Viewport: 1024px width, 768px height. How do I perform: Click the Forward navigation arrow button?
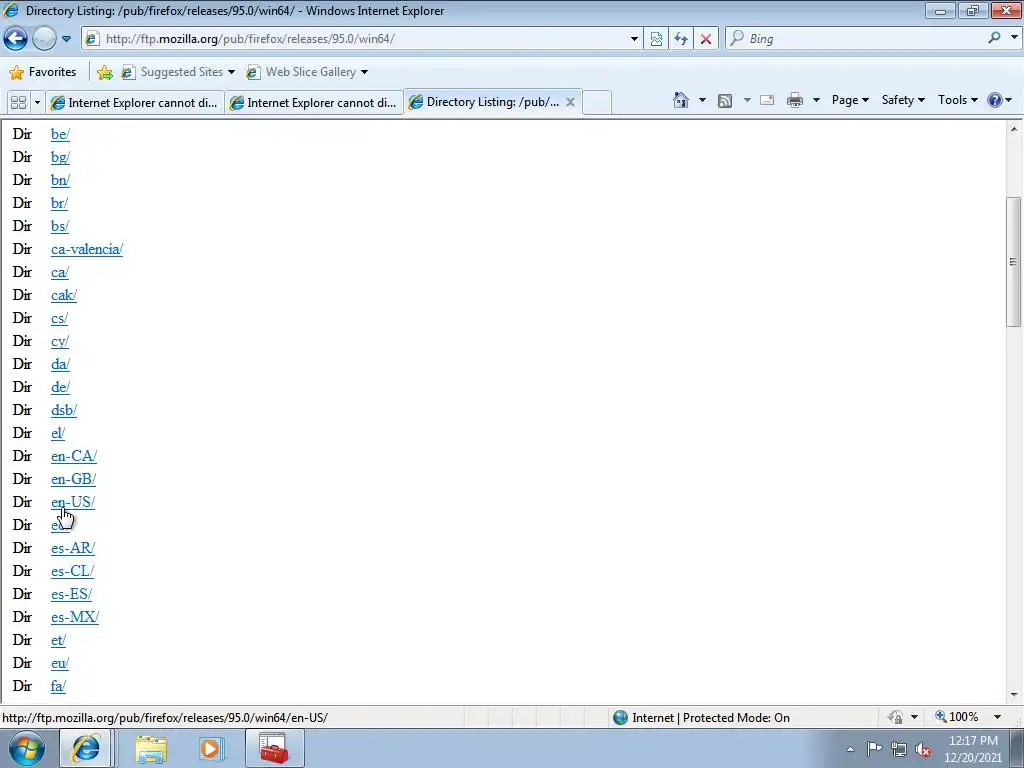pos(44,39)
